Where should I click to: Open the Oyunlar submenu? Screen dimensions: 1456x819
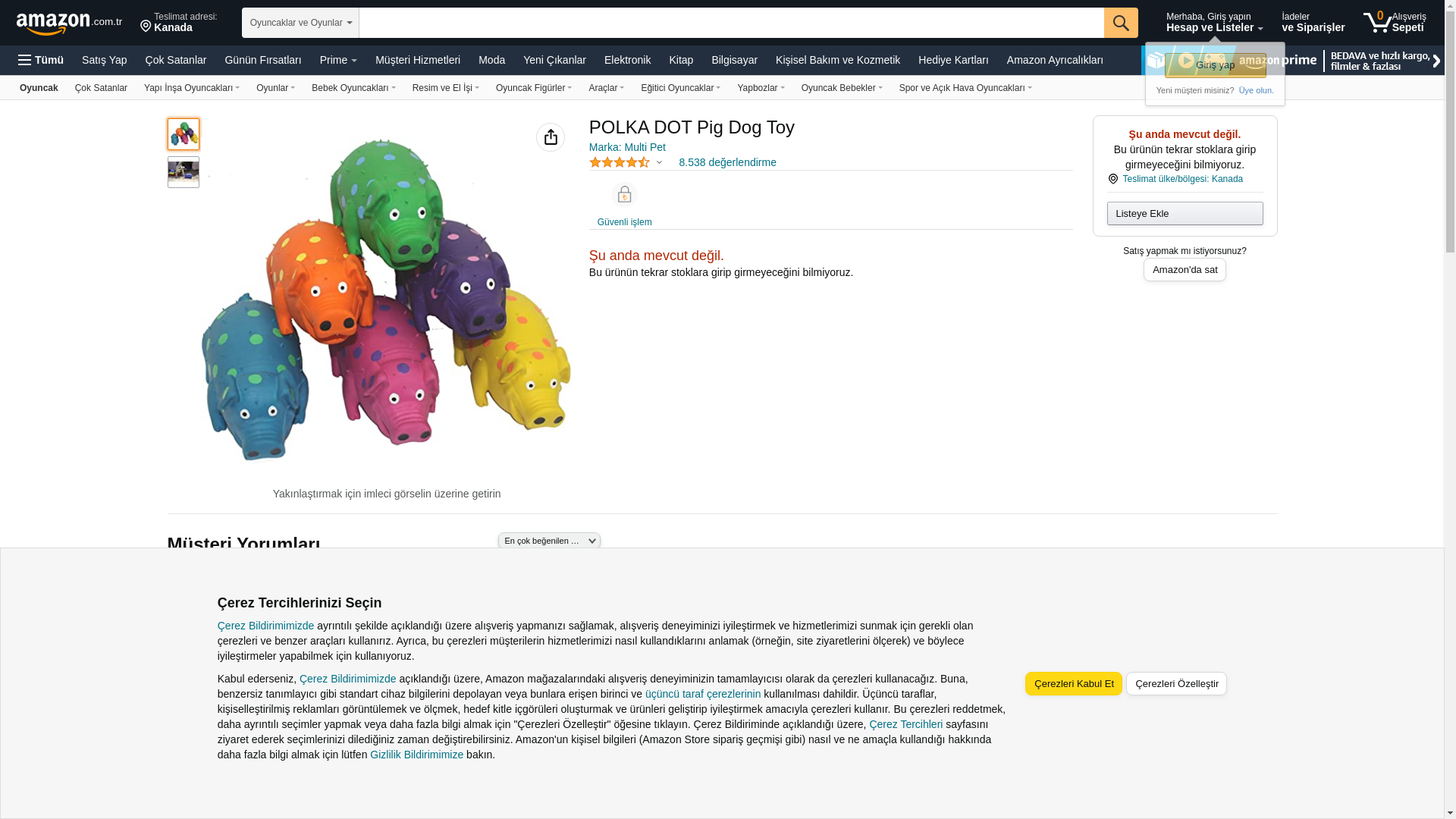point(275,88)
